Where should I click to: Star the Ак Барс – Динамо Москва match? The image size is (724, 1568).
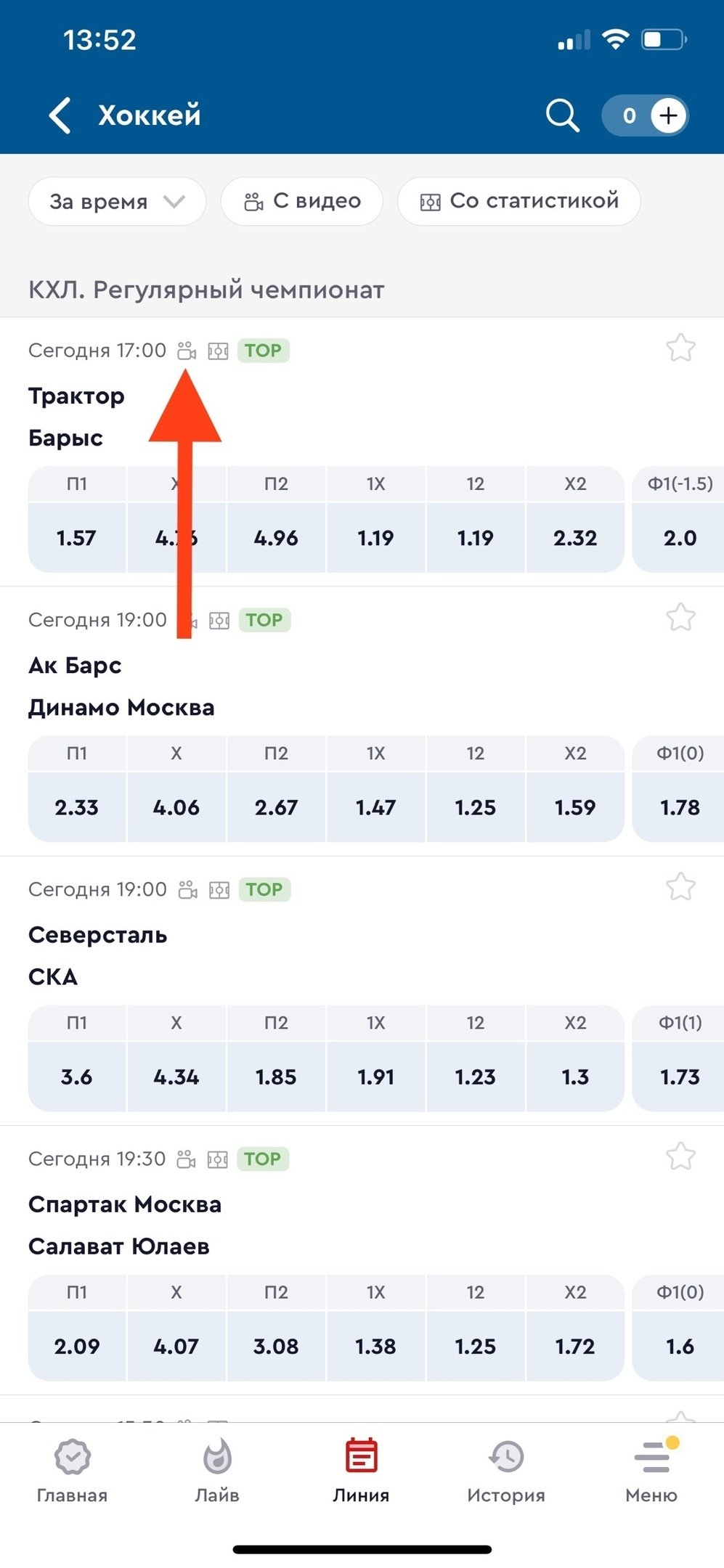pyautogui.click(x=680, y=618)
